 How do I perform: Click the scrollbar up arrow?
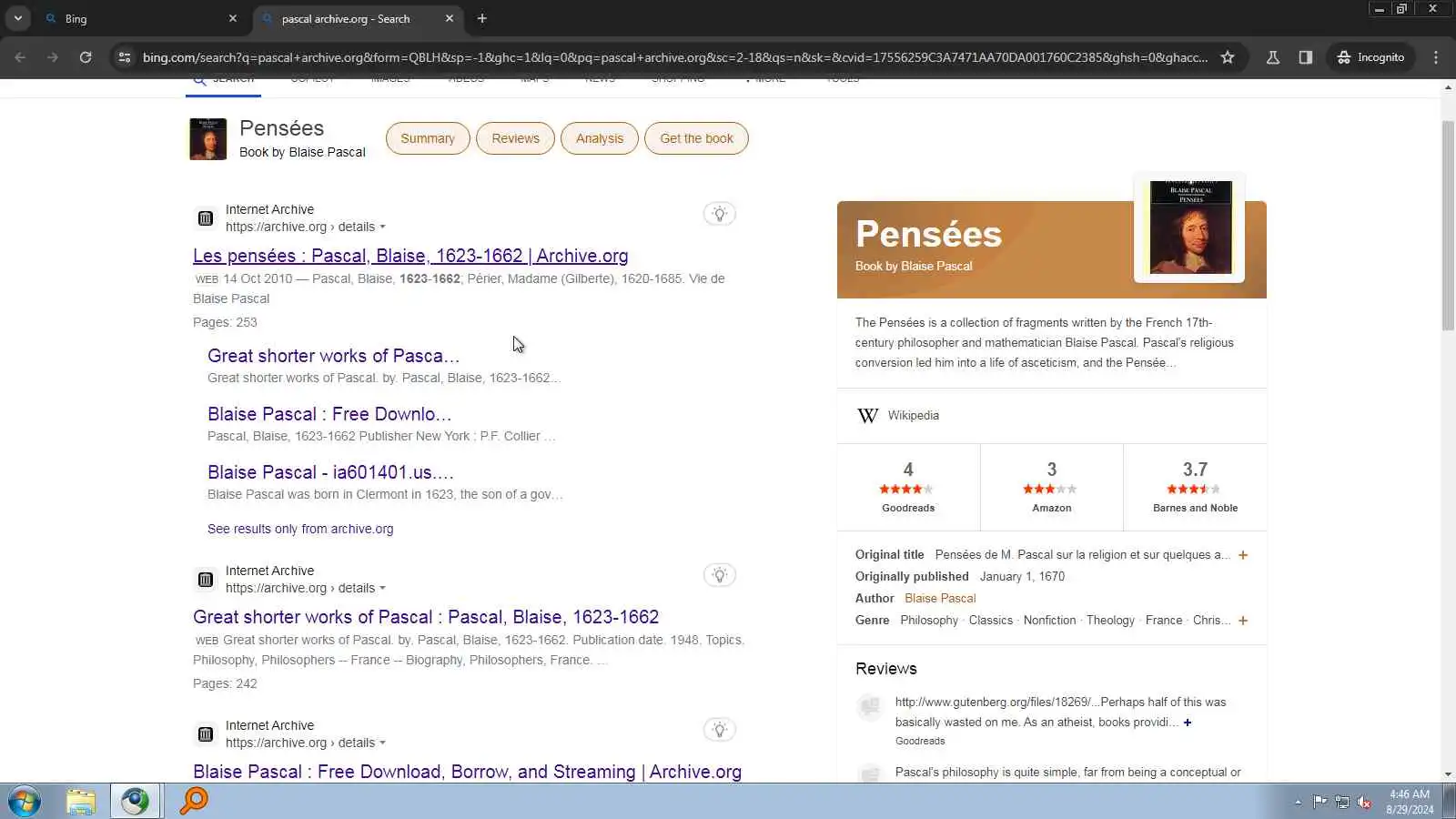tap(1448, 87)
